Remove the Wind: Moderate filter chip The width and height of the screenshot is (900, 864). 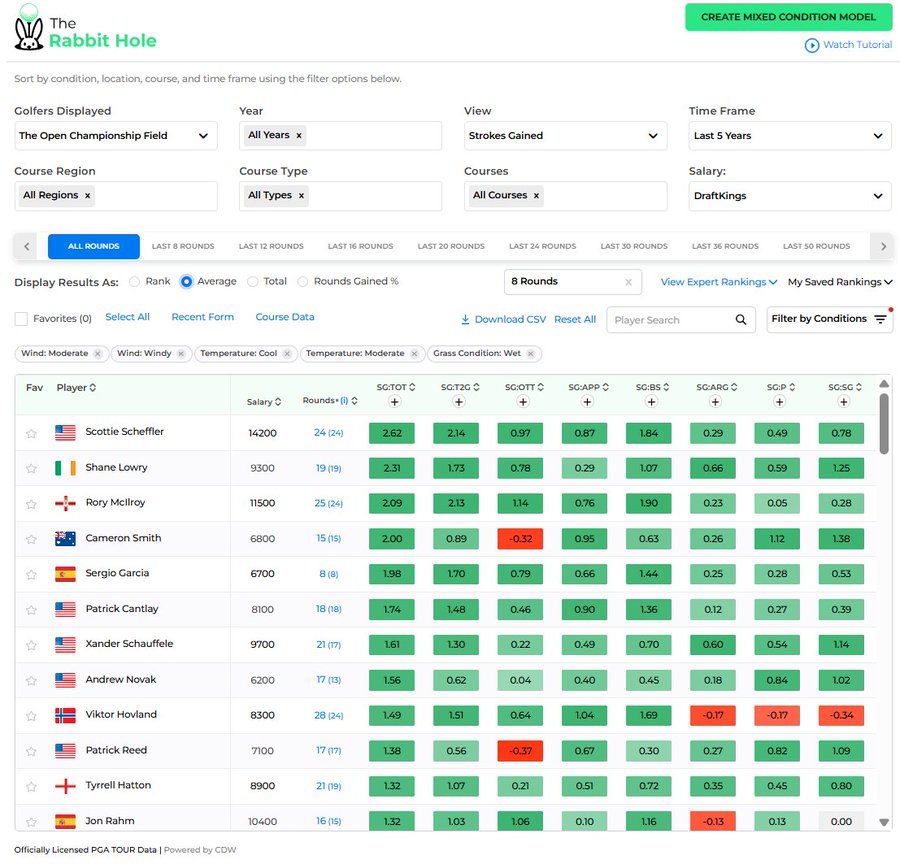tap(98, 354)
